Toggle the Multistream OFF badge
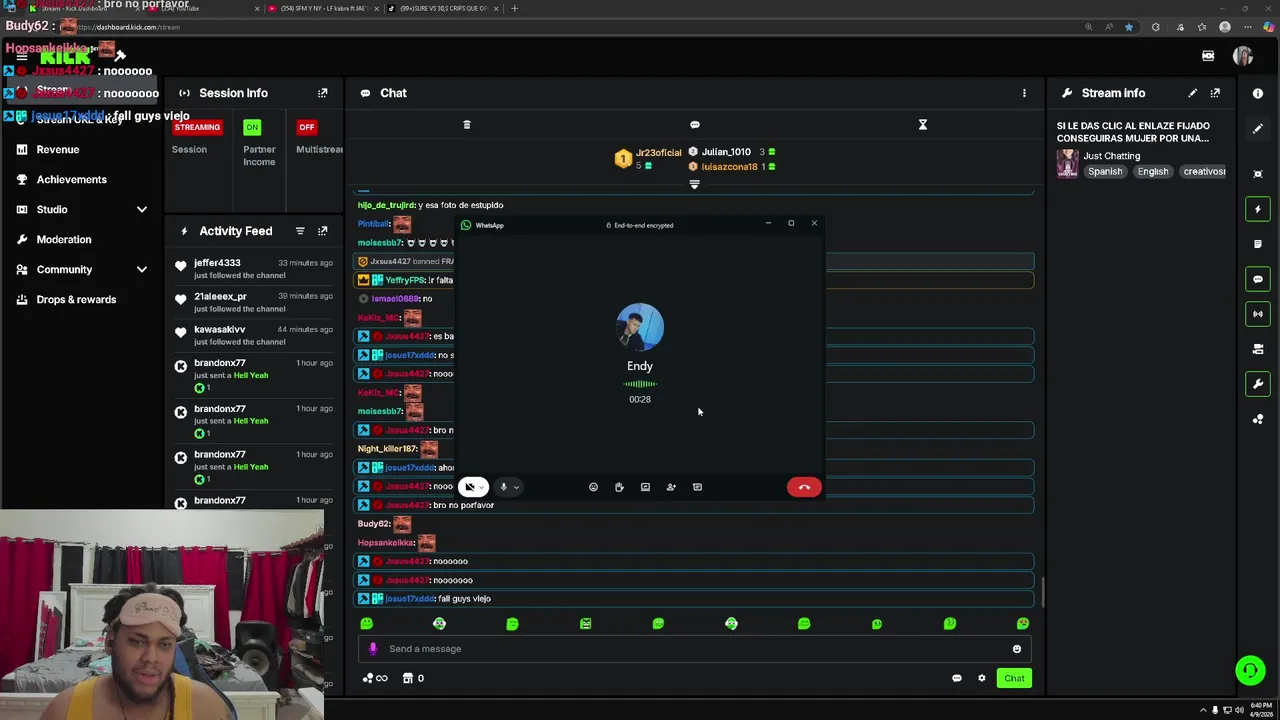 click(307, 127)
